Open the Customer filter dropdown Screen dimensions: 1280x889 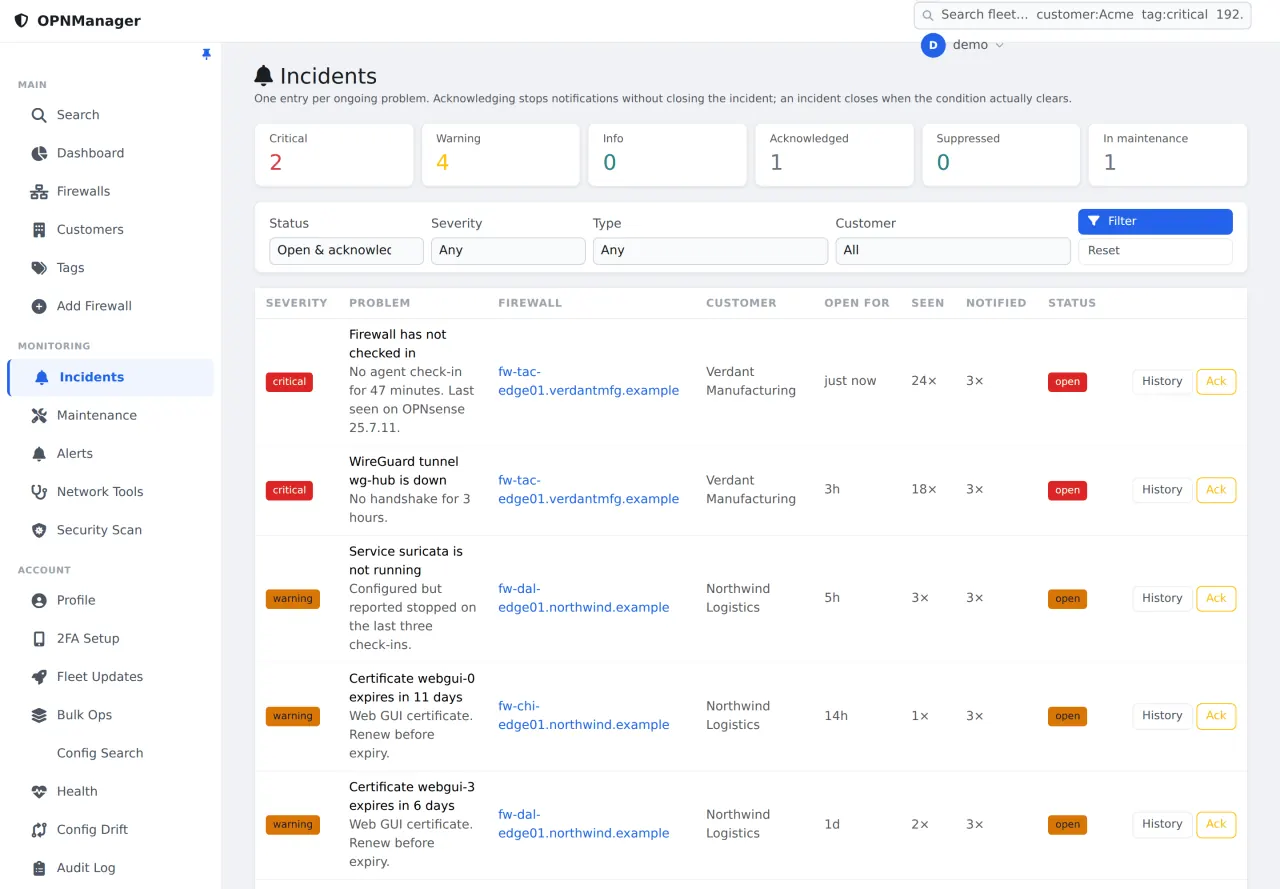pos(953,251)
